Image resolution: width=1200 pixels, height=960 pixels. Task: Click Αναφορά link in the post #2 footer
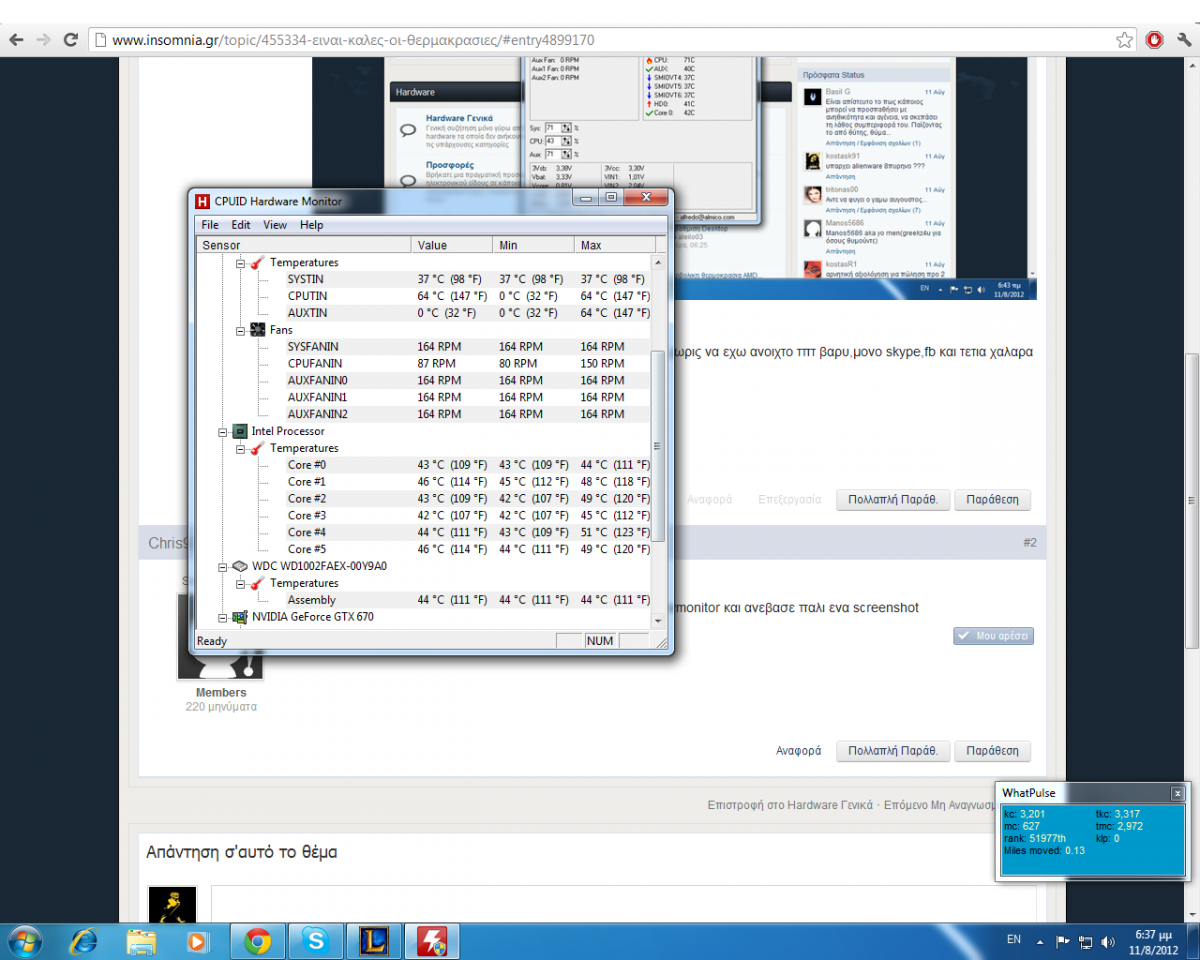coord(799,751)
